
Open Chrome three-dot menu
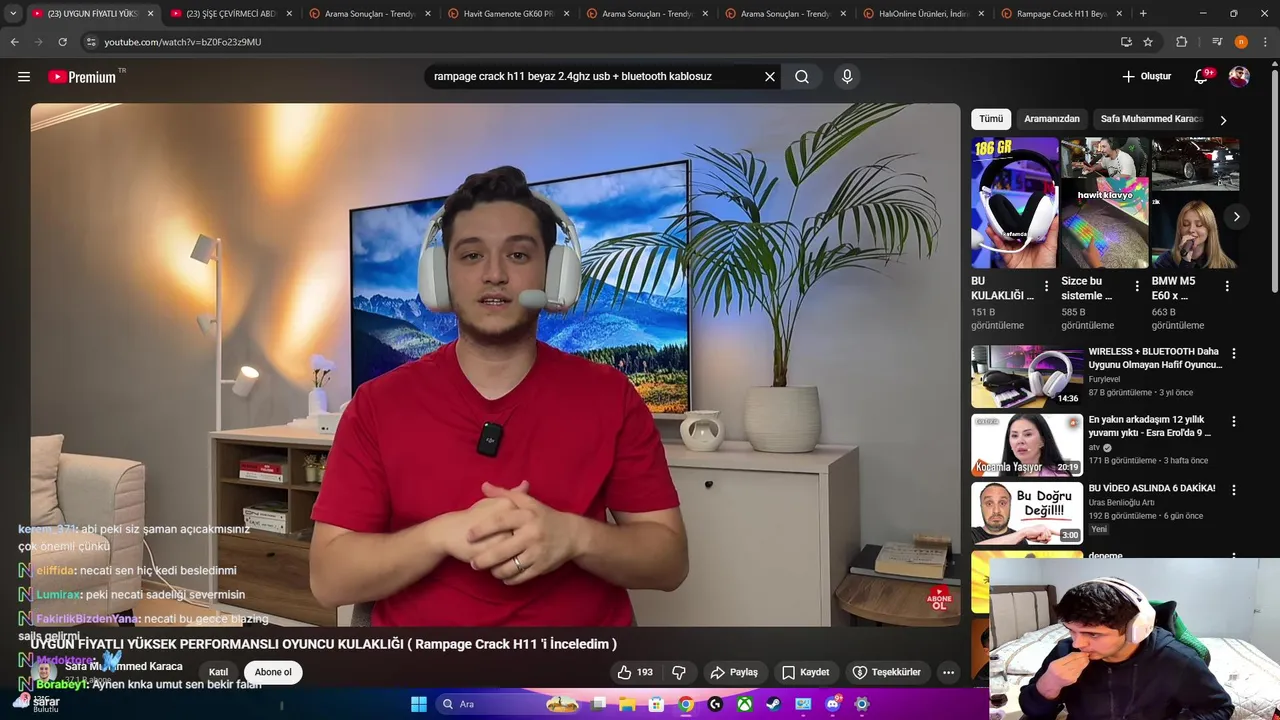pyautogui.click(x=1264, y=42)
